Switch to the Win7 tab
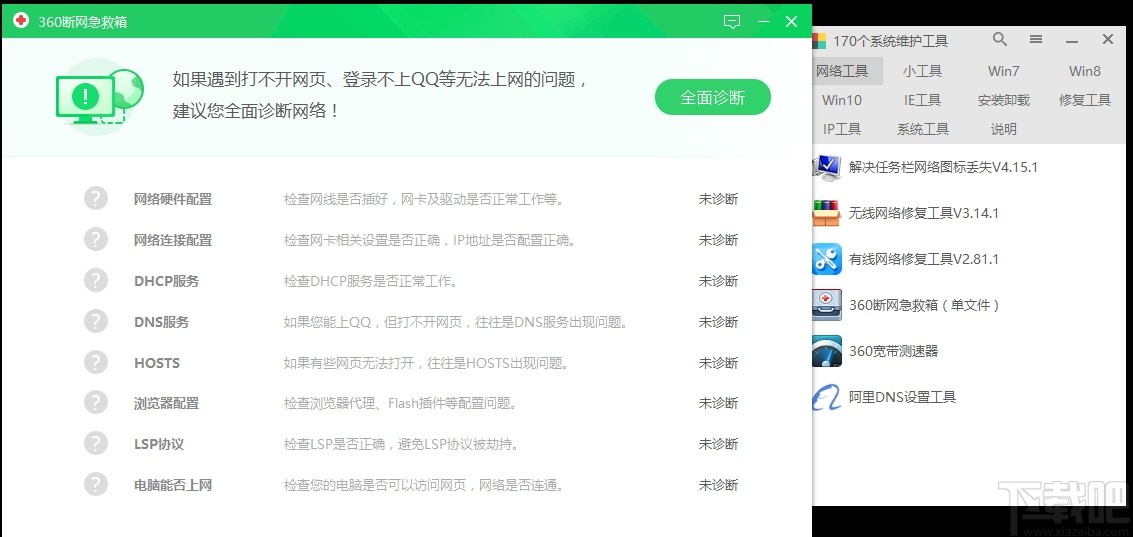 [1004, 71]
